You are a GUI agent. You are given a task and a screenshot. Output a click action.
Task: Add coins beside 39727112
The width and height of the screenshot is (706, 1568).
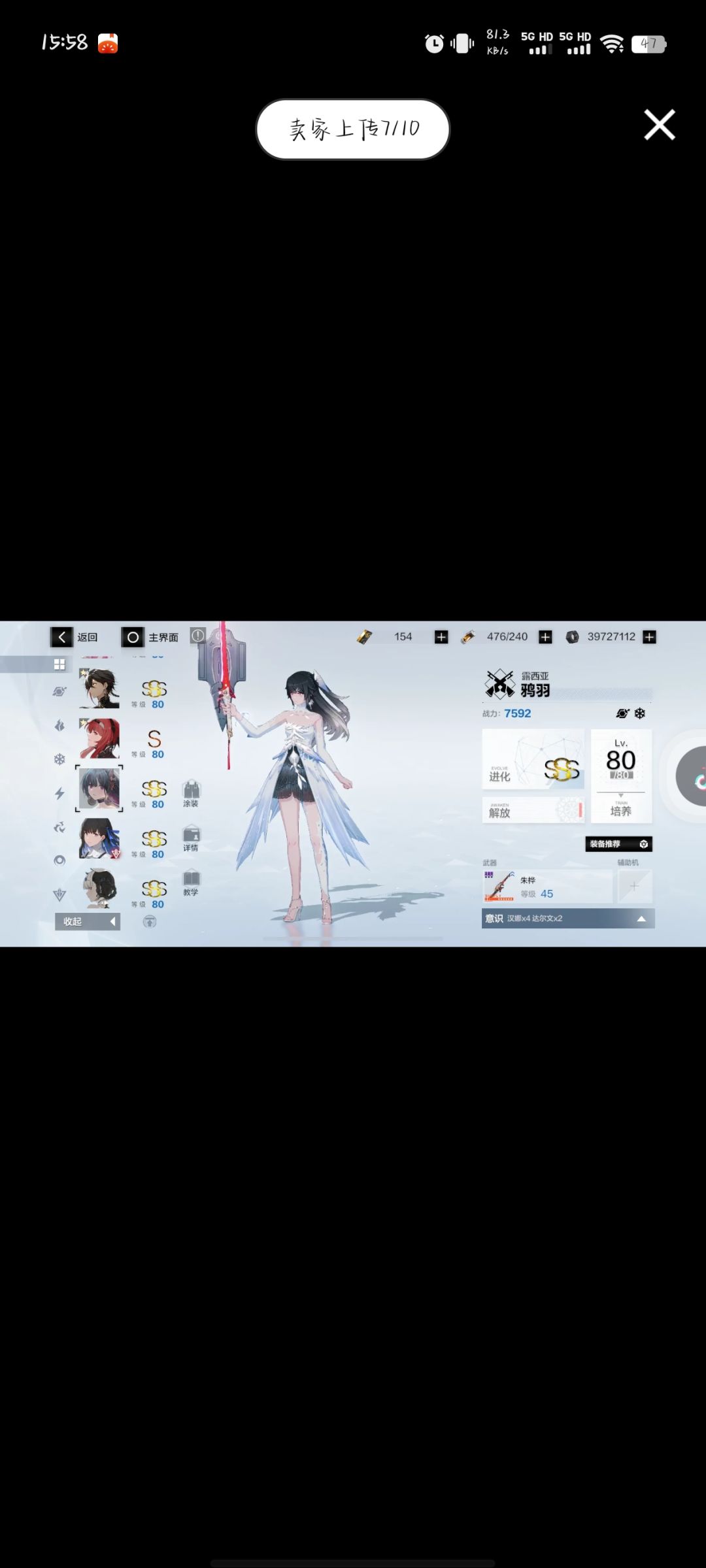click(x=649, y=637)
